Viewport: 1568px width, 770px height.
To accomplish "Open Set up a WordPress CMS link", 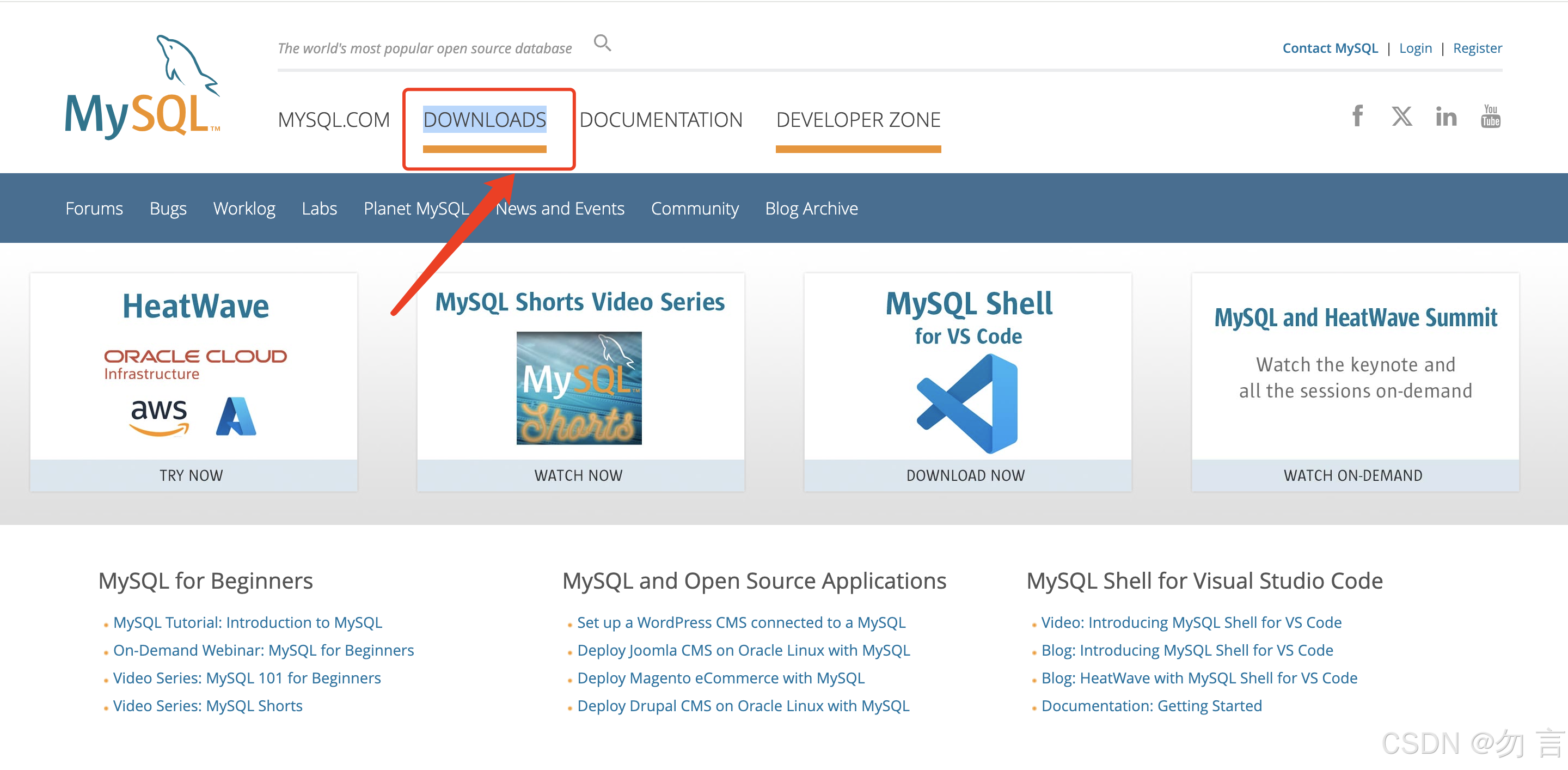I will coord(742,622).
